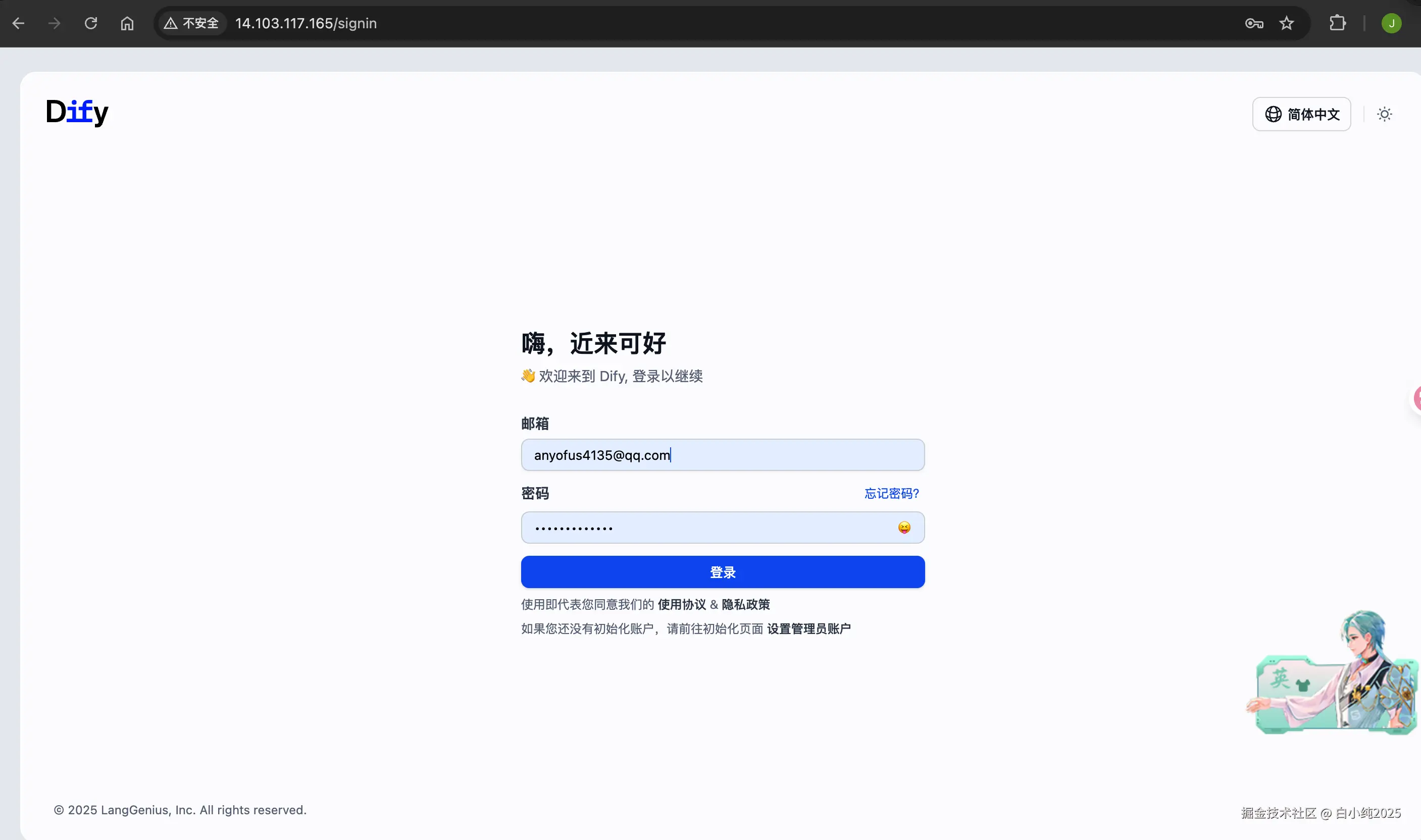Open the 使用协议 terms link
This screenshot has width=1421, height=840.
[x=682, y=605]
